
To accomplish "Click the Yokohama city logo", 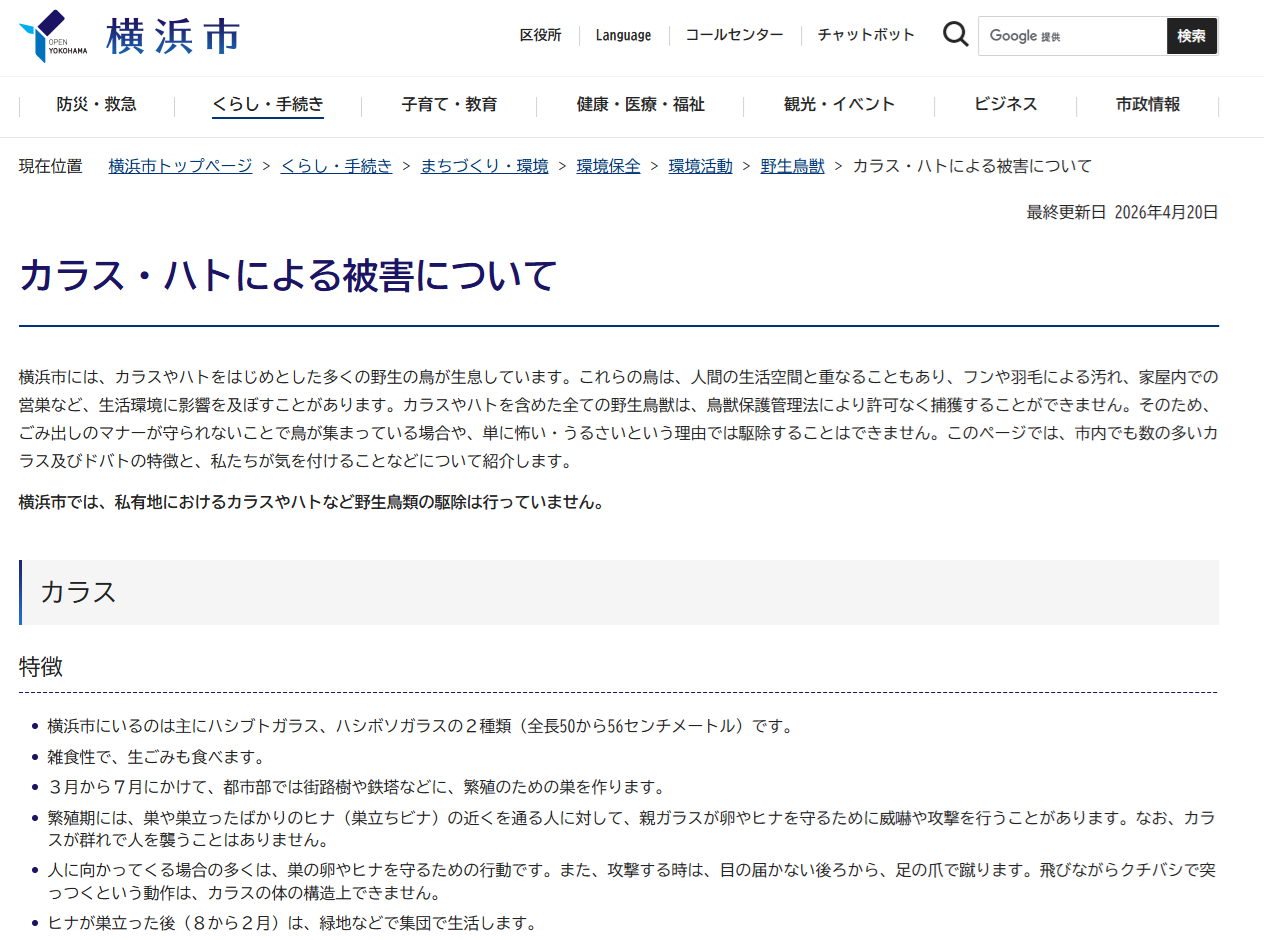I will (129, 36).
